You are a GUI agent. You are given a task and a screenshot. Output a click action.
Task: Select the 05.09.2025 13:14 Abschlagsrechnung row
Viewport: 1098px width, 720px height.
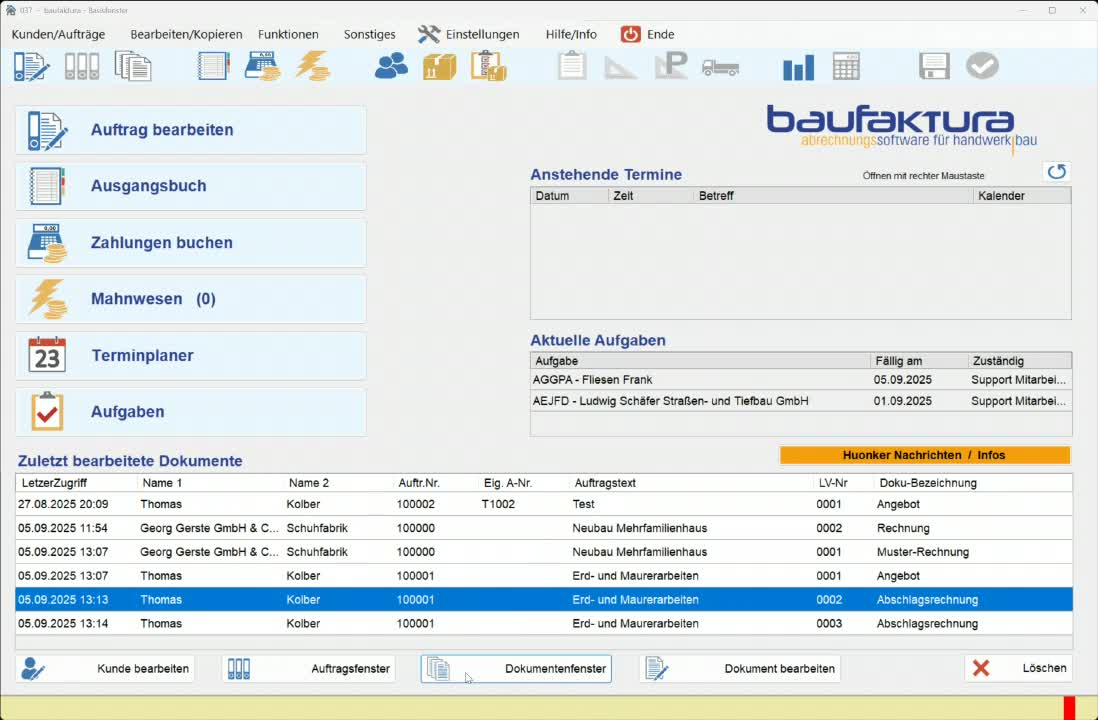543,623
